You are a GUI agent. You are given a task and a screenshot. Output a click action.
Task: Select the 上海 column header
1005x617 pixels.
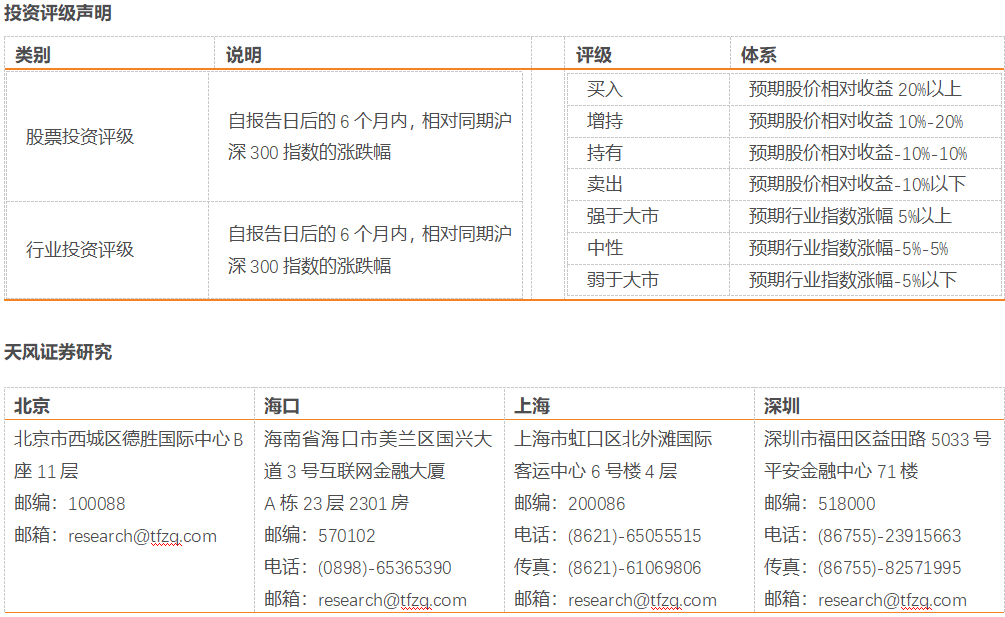(532, 406)
